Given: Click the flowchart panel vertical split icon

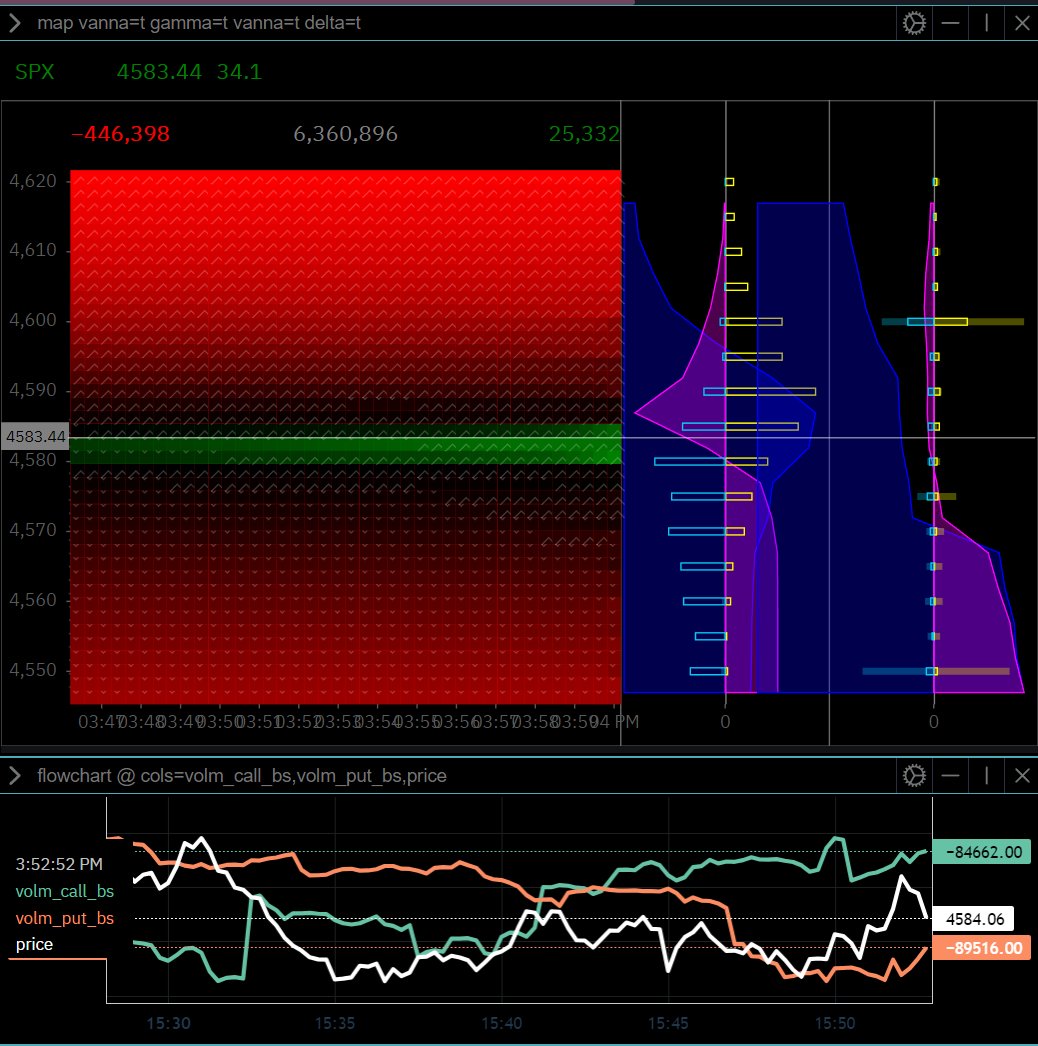Looking at the screenshot, I should click(x=987, y=776).
